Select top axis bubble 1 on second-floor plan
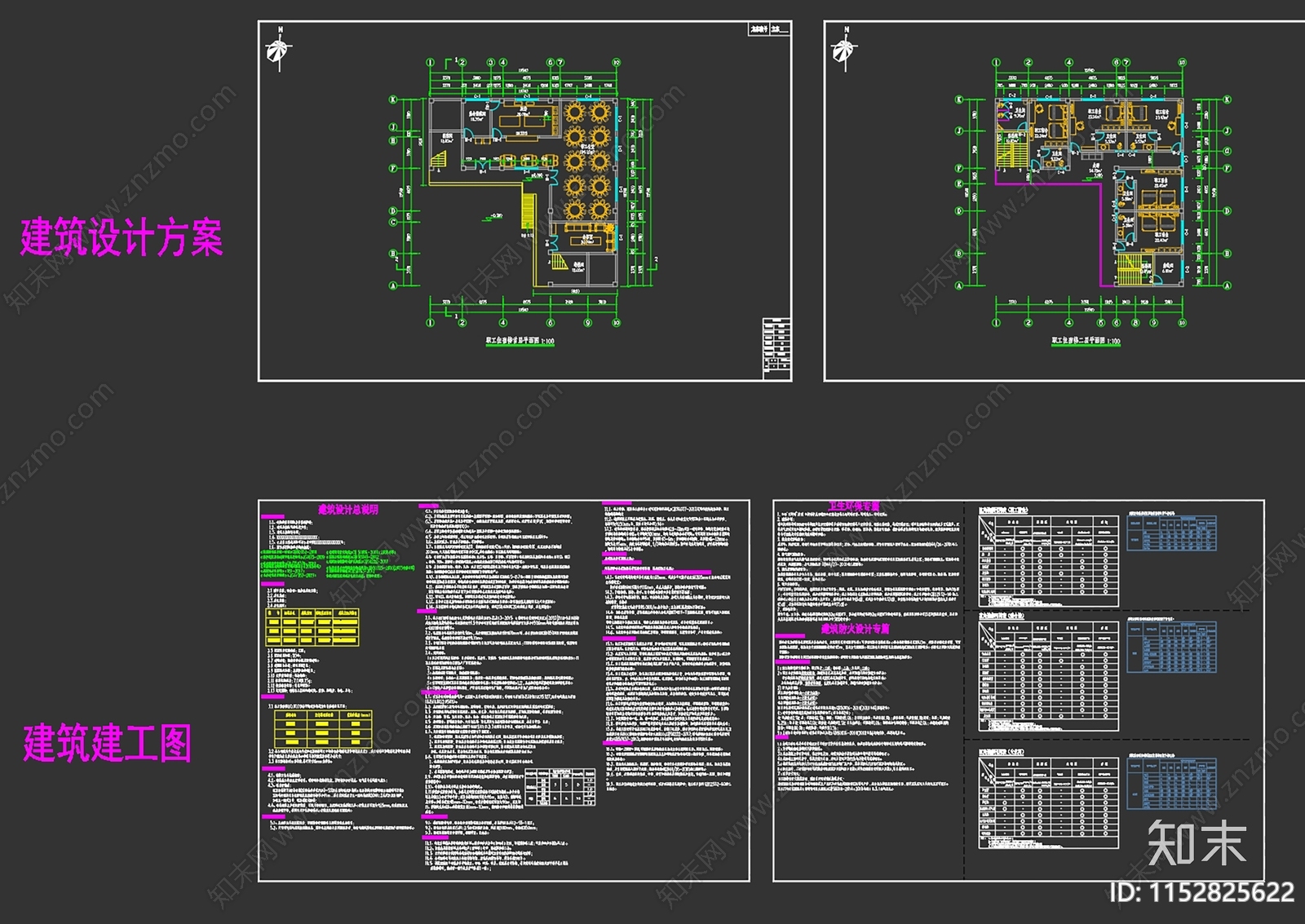 click(996, 62)
